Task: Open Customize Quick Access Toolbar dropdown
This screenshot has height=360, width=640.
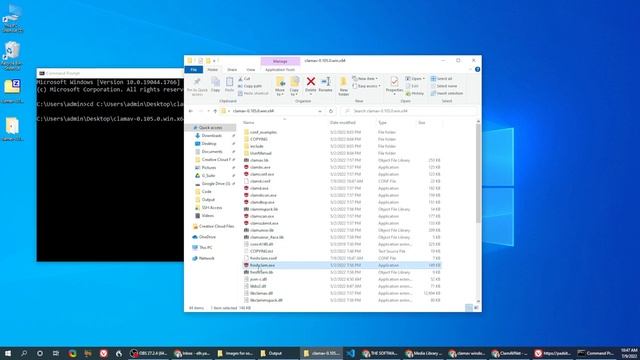Action: [x=215, y=61]
